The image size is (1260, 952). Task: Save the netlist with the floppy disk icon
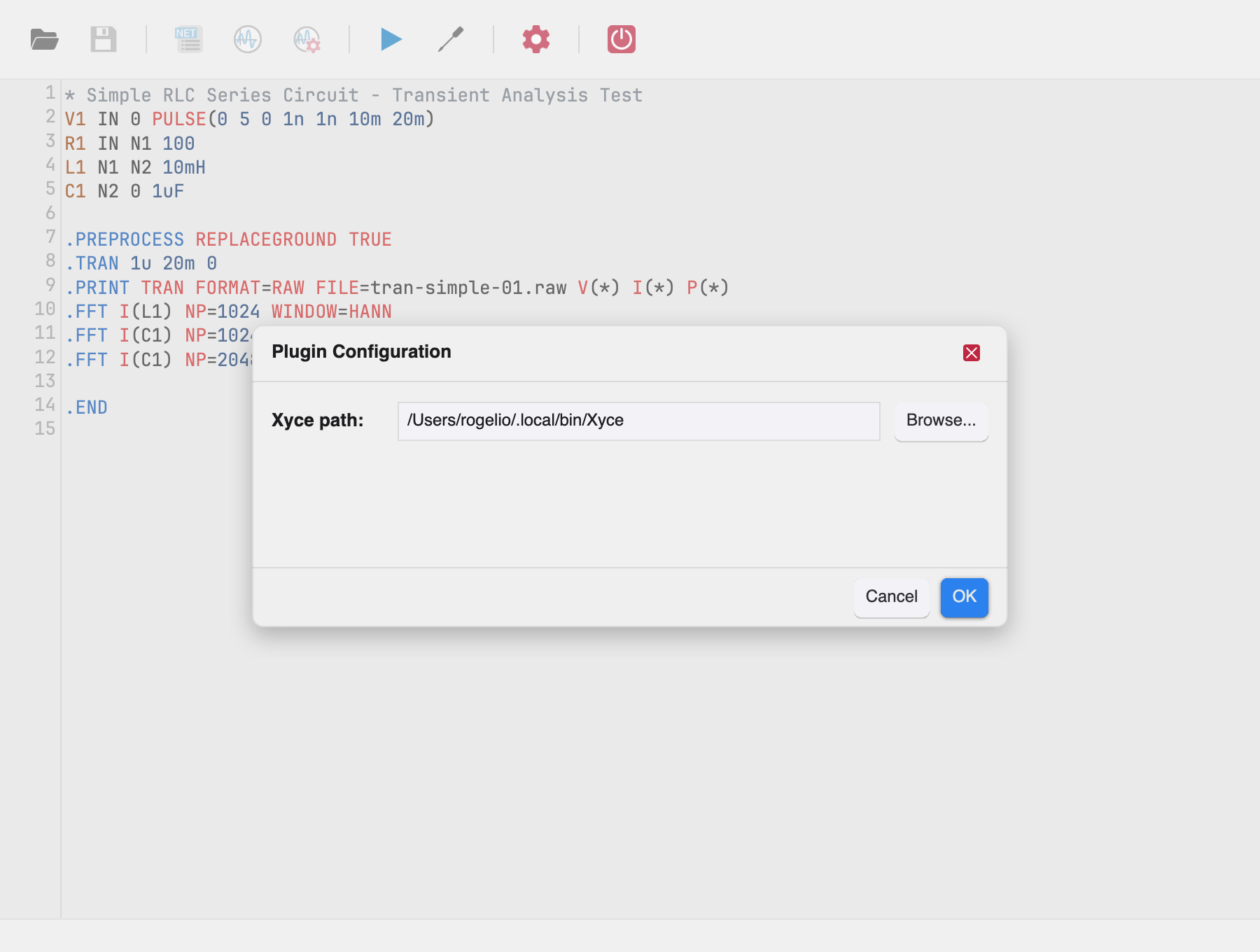point(104,39)
